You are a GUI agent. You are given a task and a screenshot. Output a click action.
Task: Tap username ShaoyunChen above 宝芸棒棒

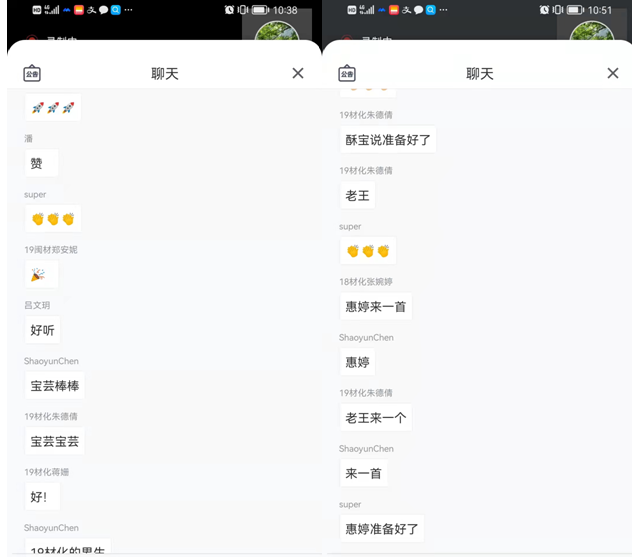tap(51, 361)
